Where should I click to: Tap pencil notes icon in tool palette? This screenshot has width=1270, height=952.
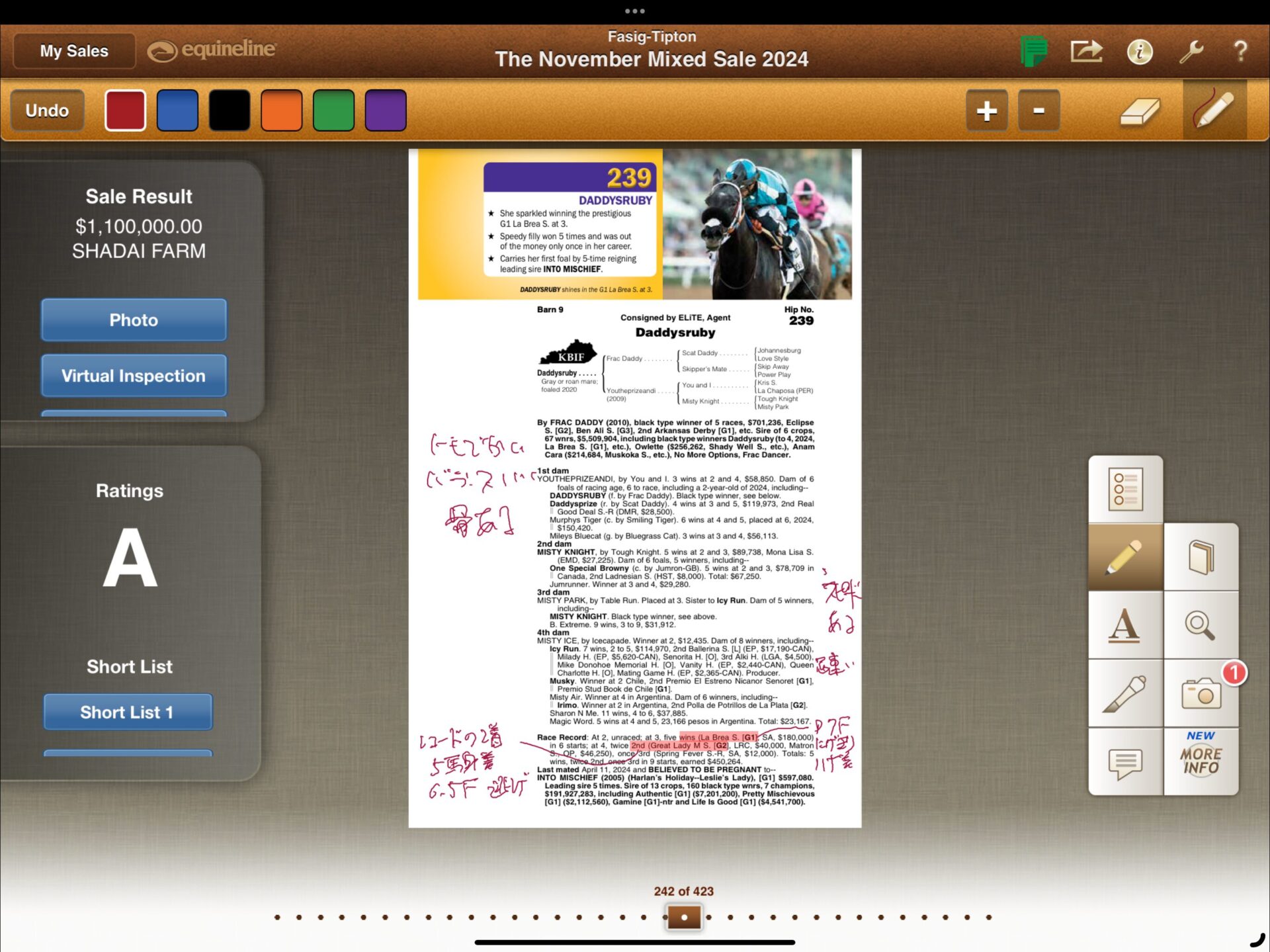tap(1125, 557)
